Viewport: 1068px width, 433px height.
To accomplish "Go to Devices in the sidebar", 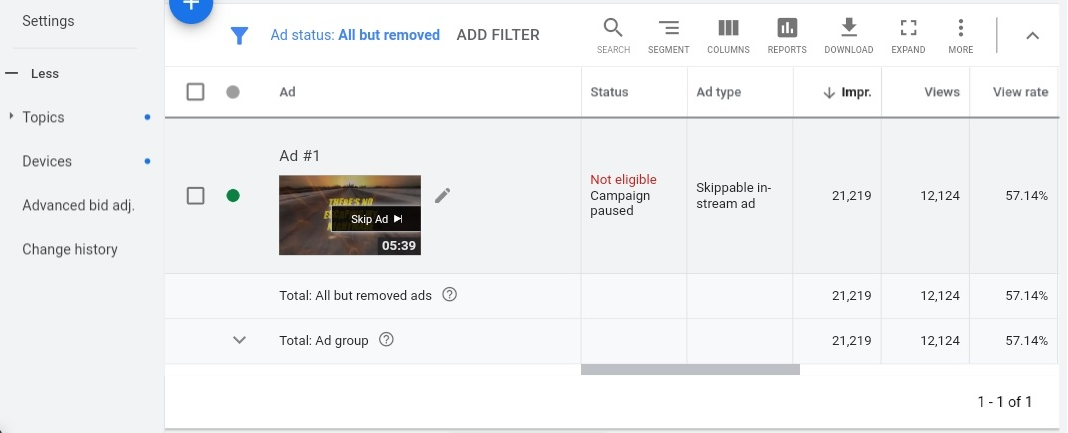I will pyautogui.click(x=47, y=162).
